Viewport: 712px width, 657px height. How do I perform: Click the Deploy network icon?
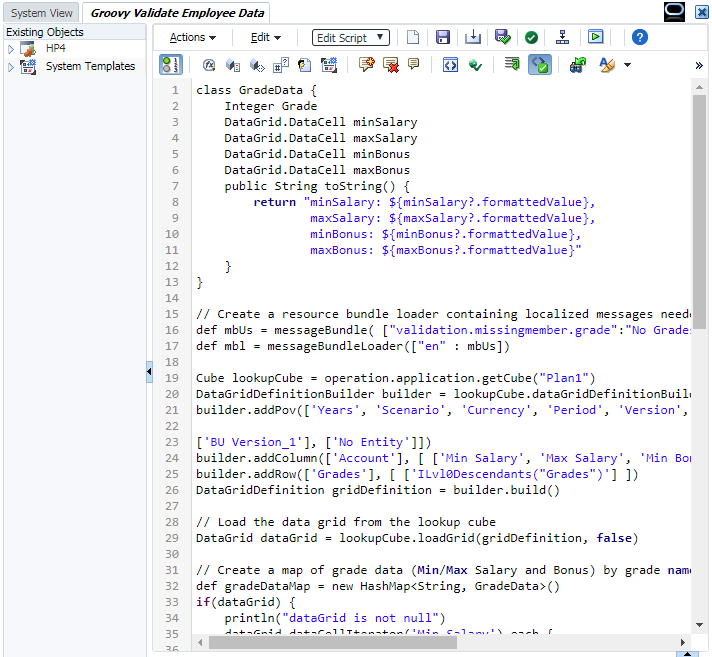[x=563, y=37]
